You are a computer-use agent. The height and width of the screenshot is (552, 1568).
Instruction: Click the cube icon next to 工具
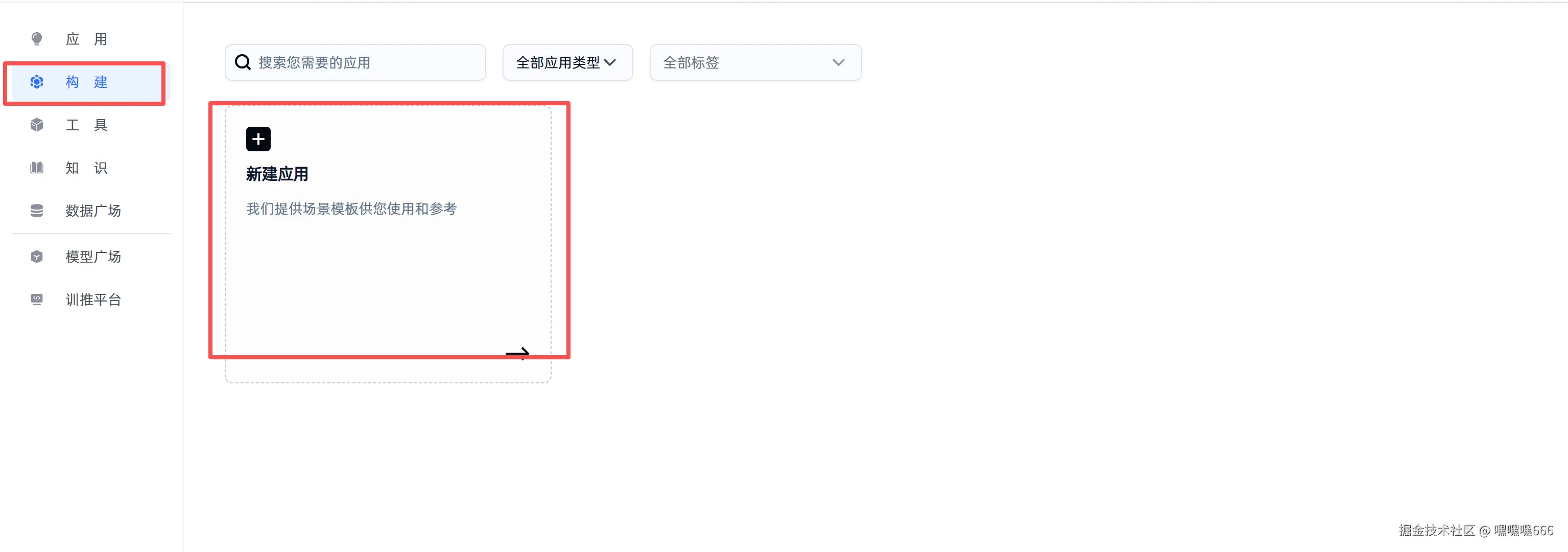point(37,125)
